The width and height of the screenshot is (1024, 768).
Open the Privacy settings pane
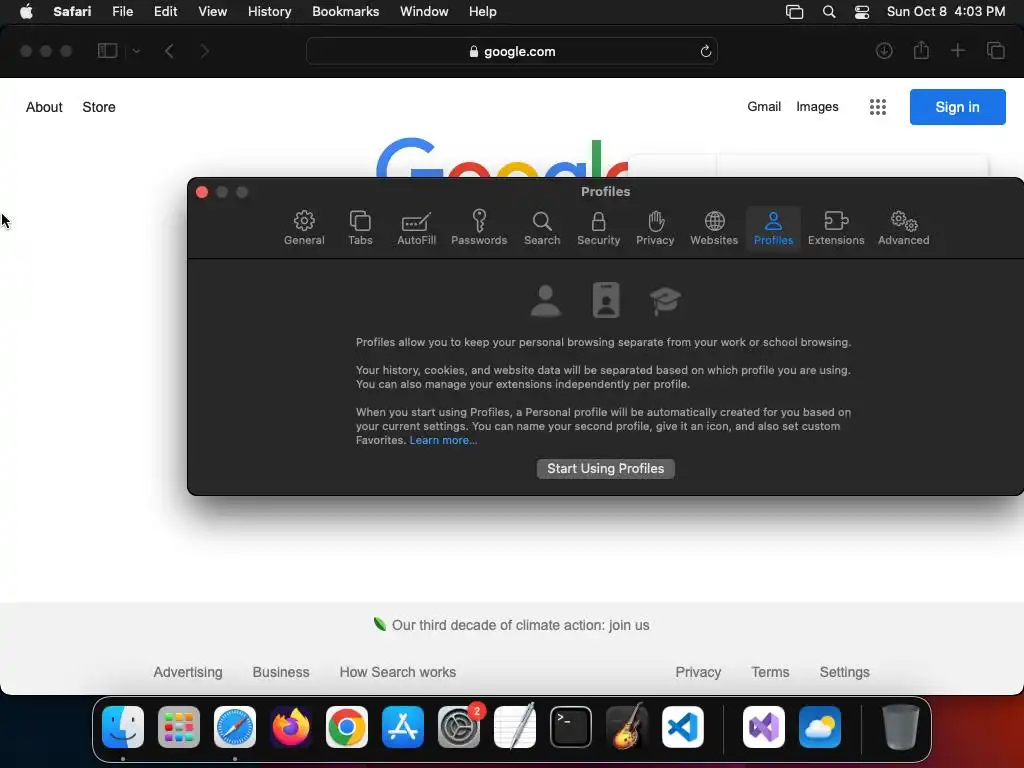point(655,228)
